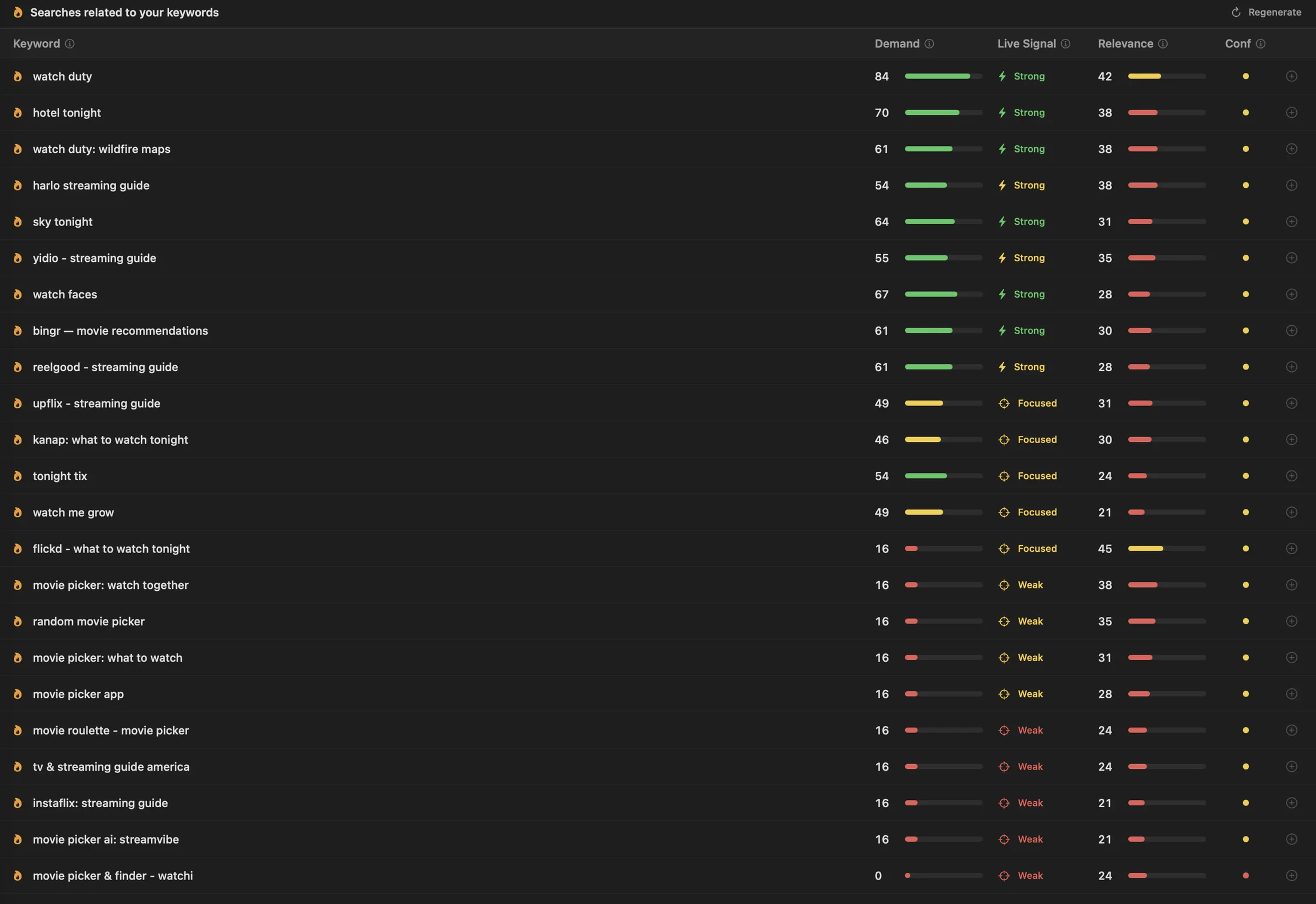Click the 'watch faces' keyword
This screenshot has width=1316, height=904.
(65, 294)
